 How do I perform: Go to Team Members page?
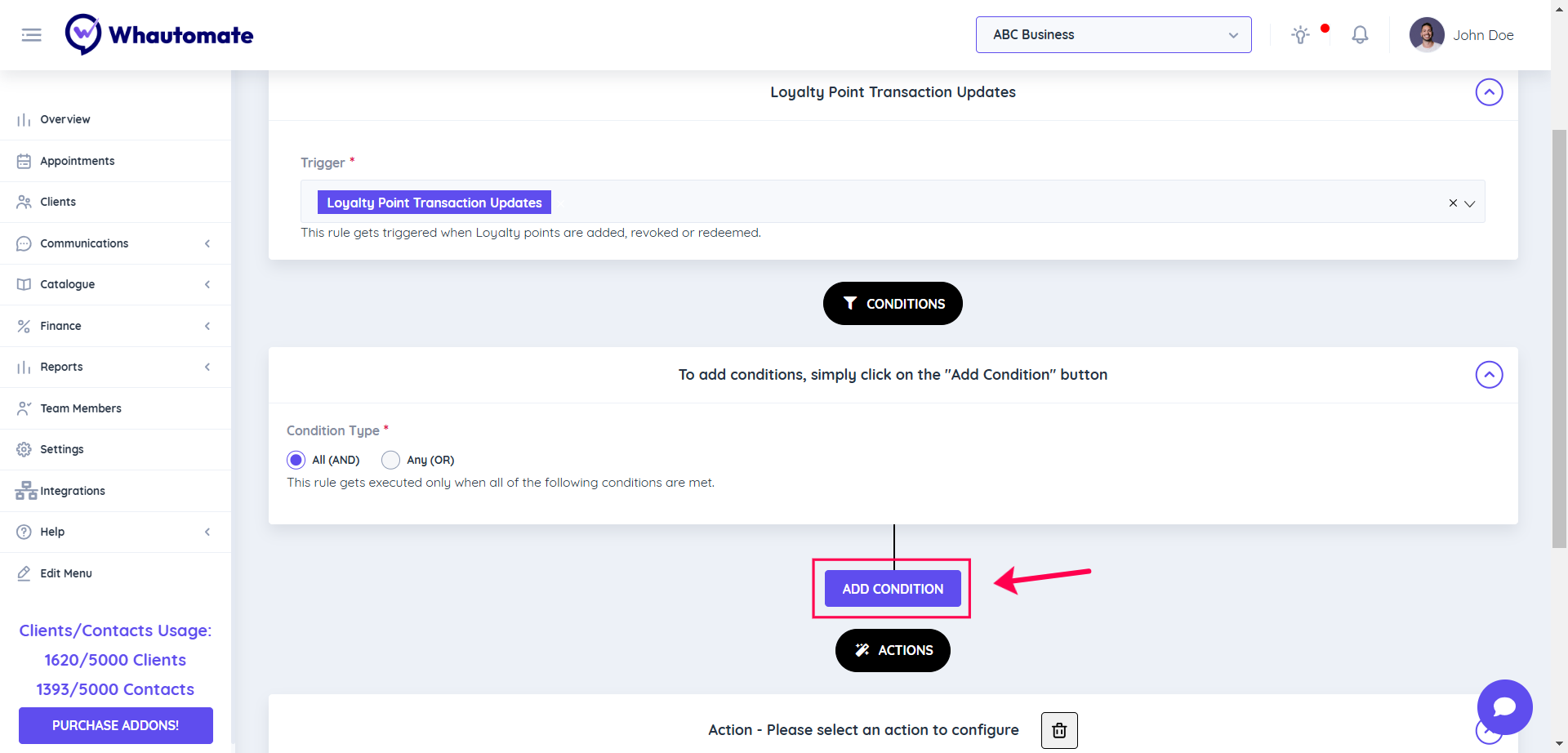[x=81, y=408]
